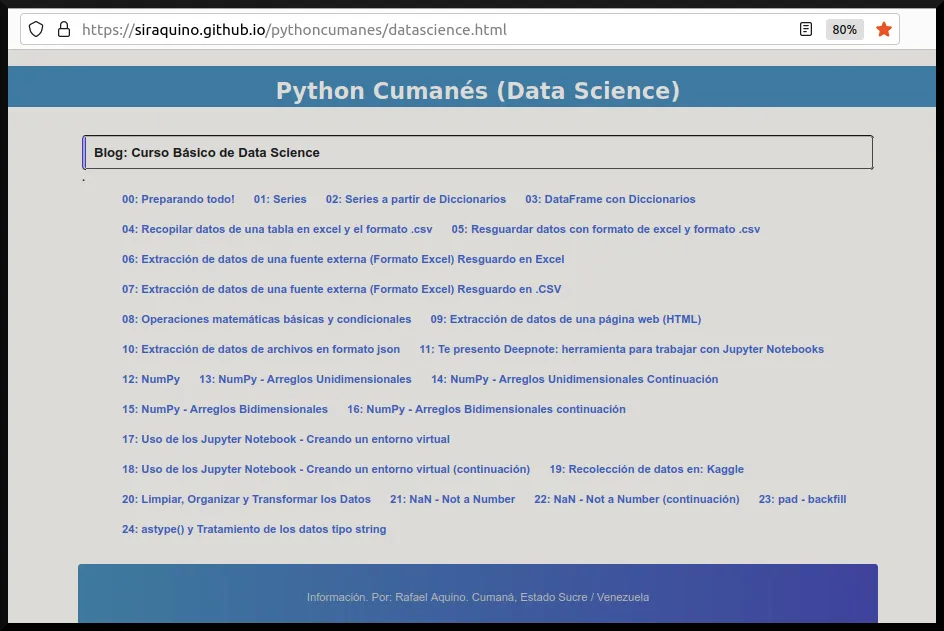Open '04: Recopilar datos de una tabla' link

coord(277,229)
